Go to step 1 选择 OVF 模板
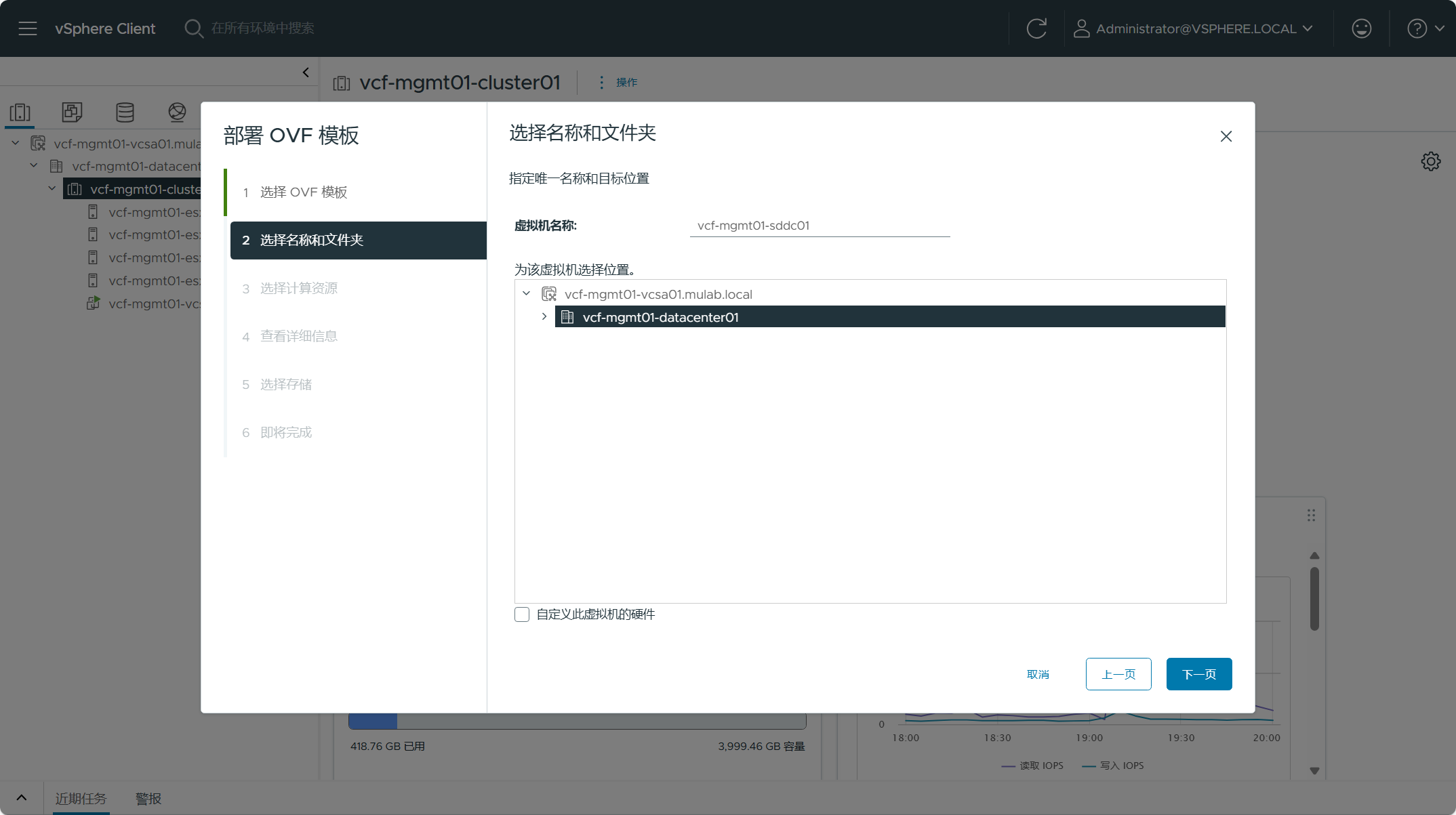Screen dimensions: 1456x815 click(x=303, y=192)
